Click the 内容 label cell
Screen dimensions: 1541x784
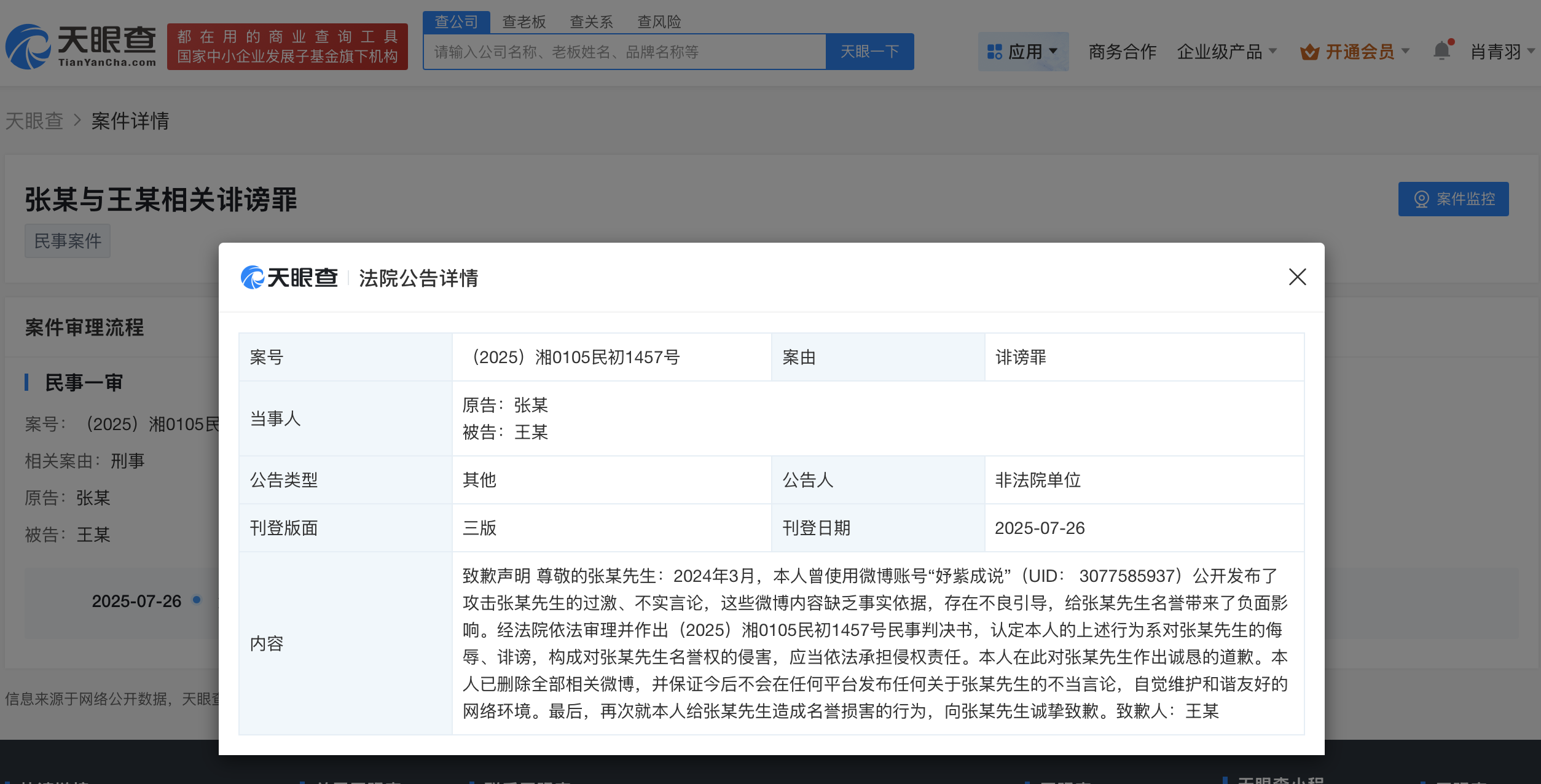(x=346, y=643)
